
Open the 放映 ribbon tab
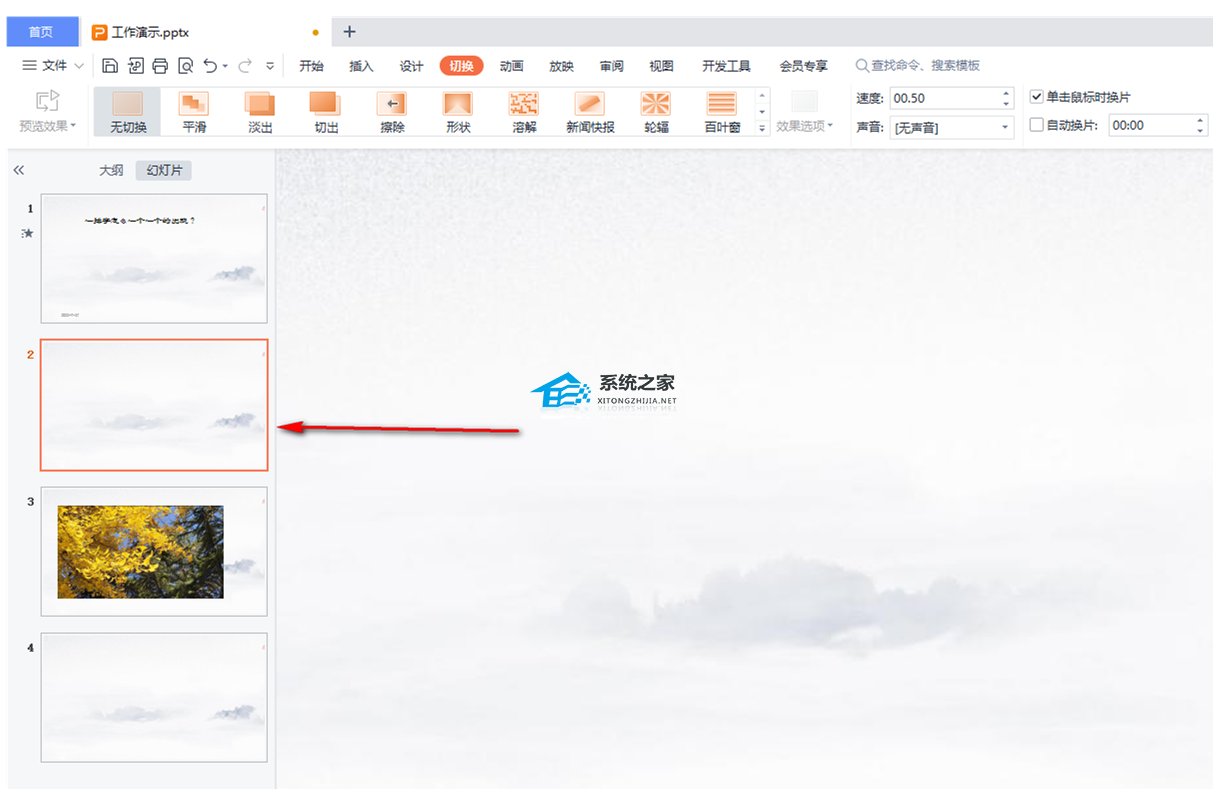click(x=561, y=66)
